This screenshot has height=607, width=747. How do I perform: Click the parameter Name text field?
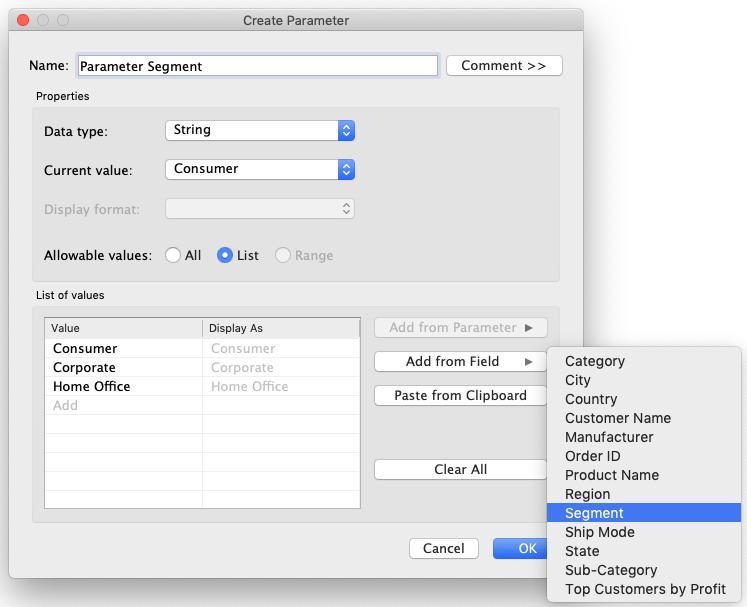pyautogui.click(x=257, y=66)
